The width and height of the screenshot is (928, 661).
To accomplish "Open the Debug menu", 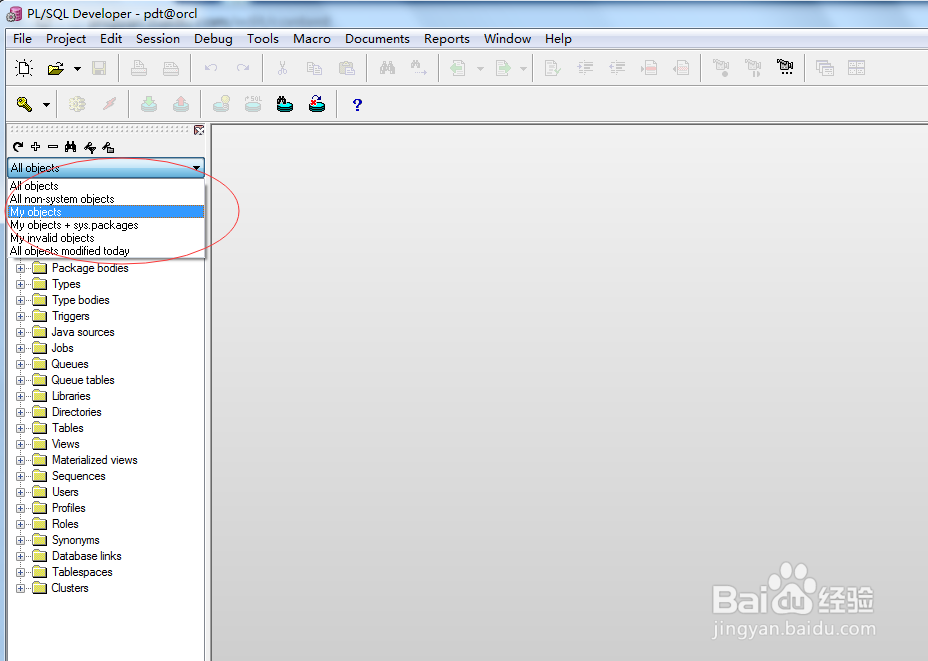I will click(213, 38).
